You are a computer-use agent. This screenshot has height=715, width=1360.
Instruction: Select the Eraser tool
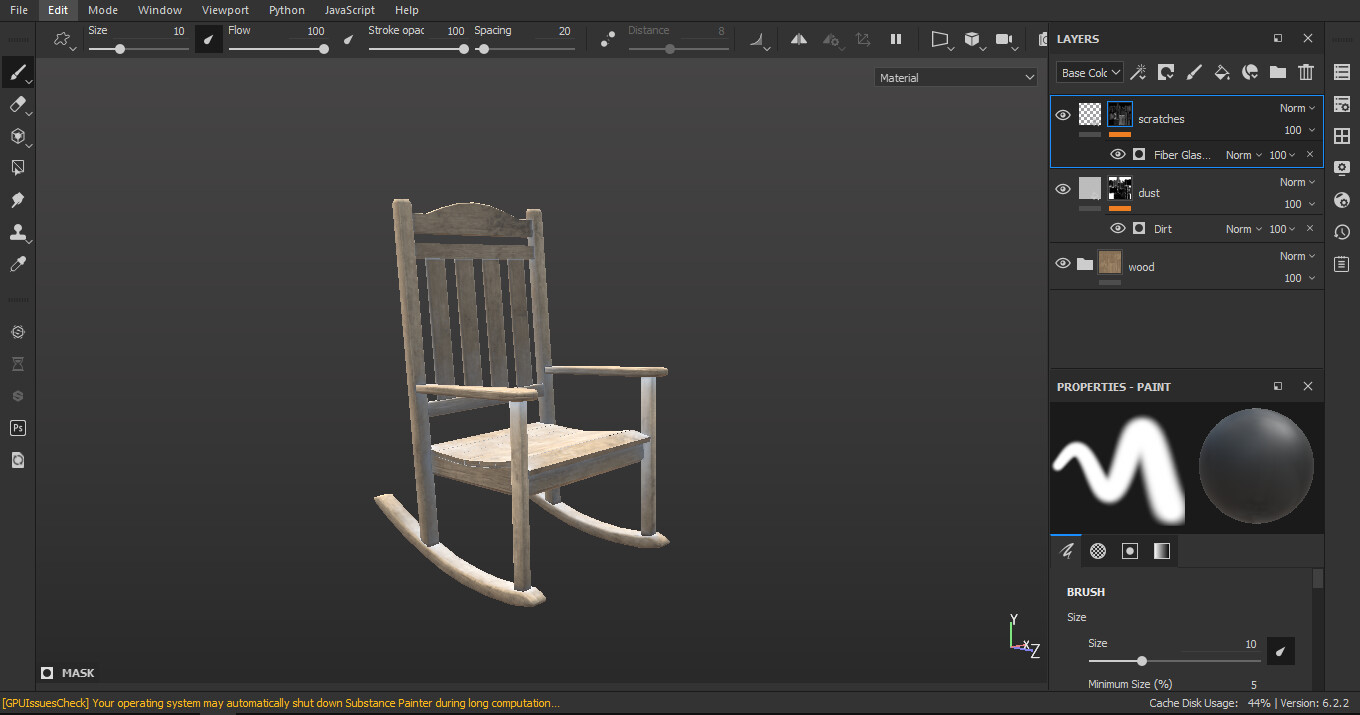(17, 105)
